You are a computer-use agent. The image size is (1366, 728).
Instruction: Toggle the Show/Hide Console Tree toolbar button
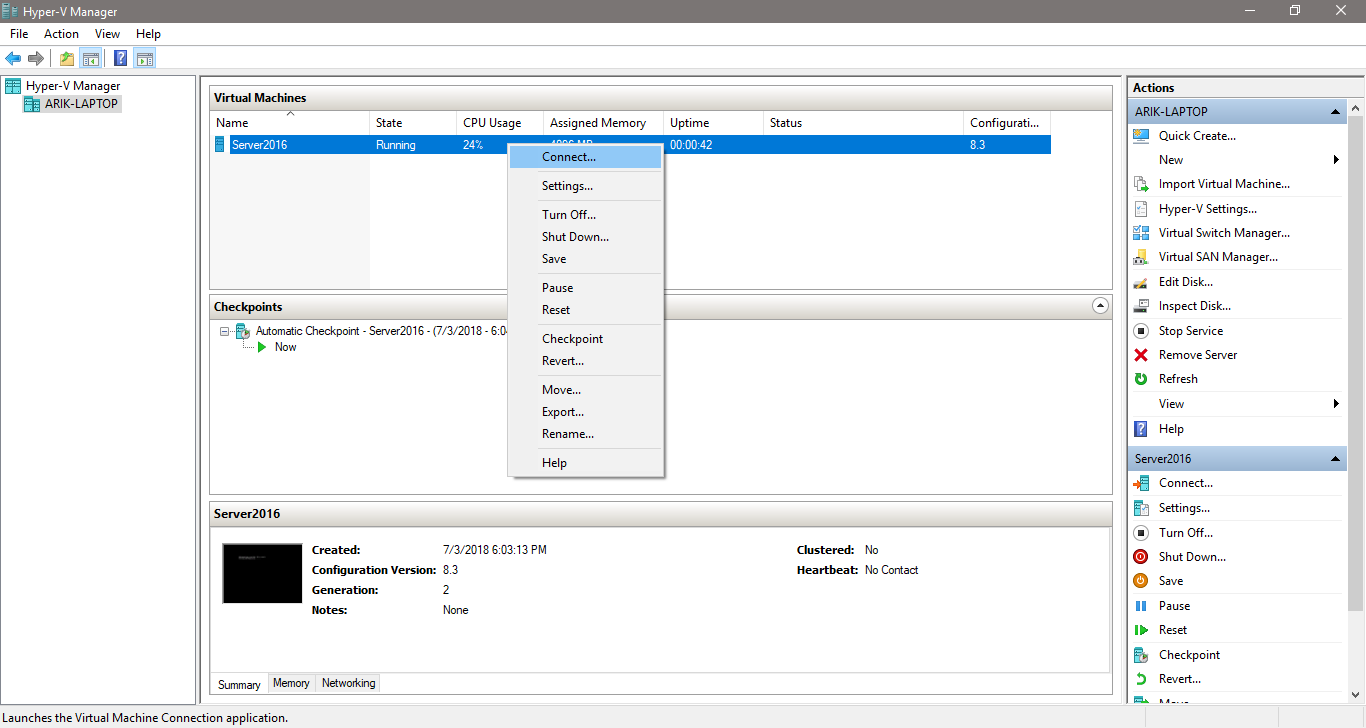click(91, 58)
